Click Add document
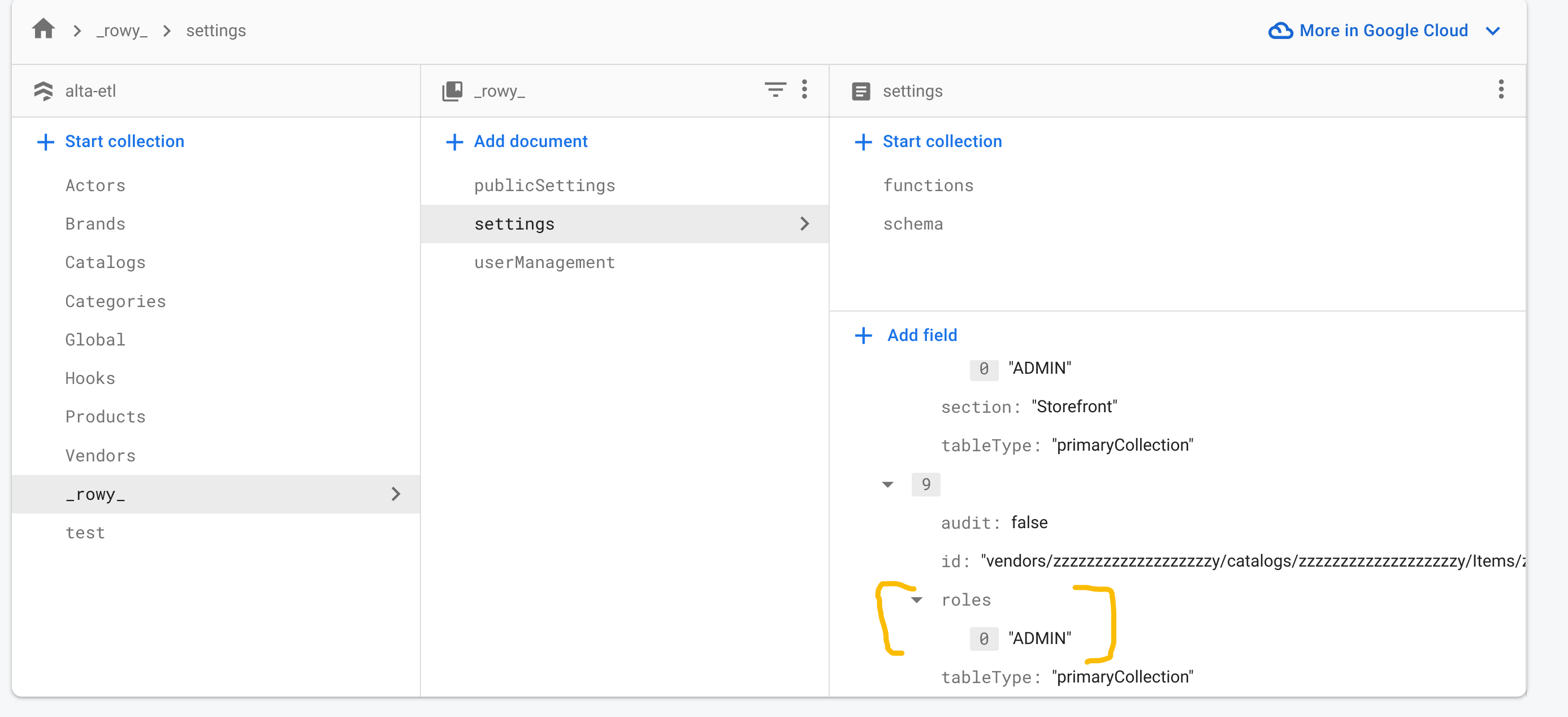This screenshot has width=1568, height=717. pyautogui.click(x=530, y=141)
